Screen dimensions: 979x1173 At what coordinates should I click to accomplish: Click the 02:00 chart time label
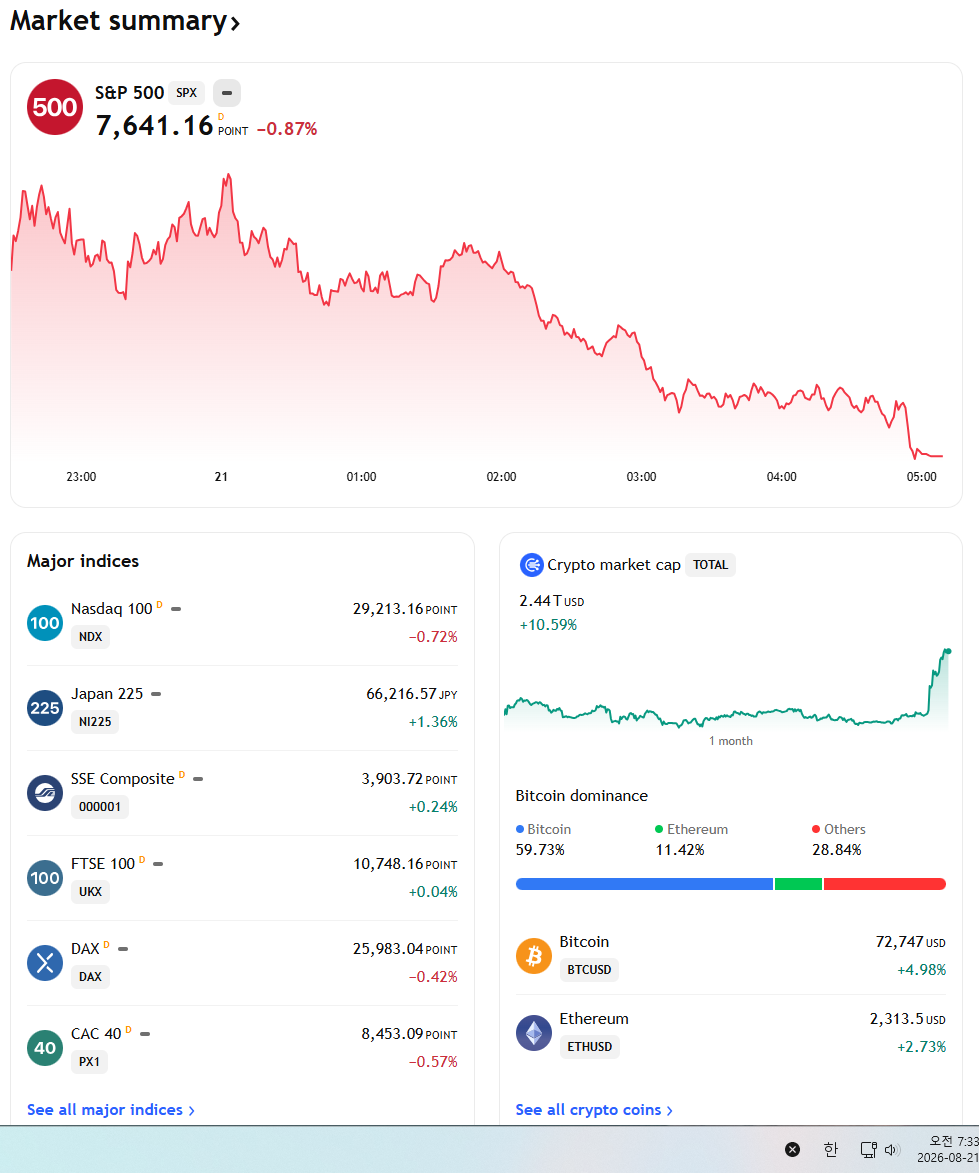tap(501, 477)
